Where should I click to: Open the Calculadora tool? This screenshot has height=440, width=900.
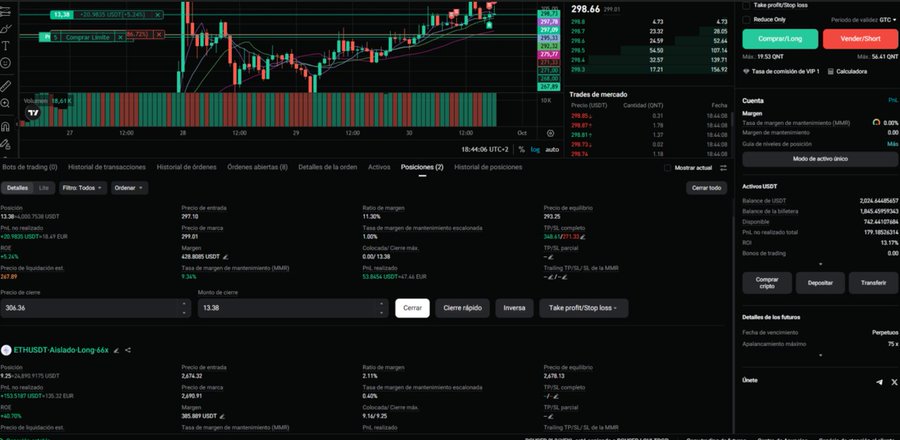point(847,72)
